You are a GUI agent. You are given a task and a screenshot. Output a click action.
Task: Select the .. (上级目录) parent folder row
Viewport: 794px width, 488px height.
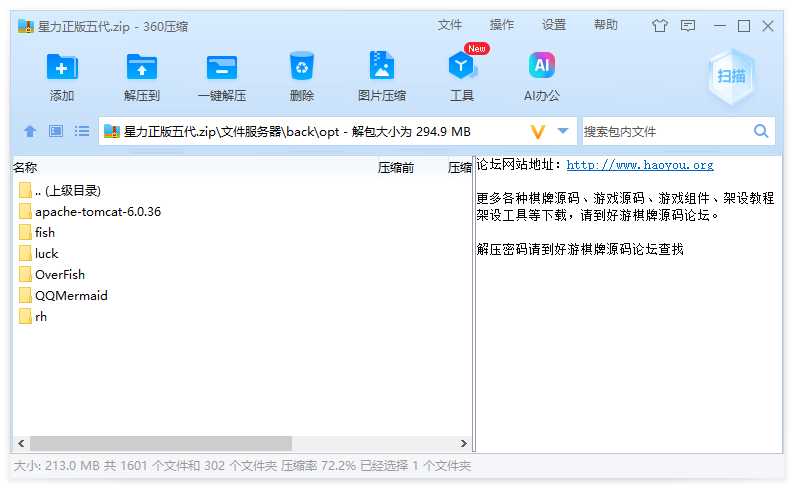pyautogui.click(x=242, y=190)
